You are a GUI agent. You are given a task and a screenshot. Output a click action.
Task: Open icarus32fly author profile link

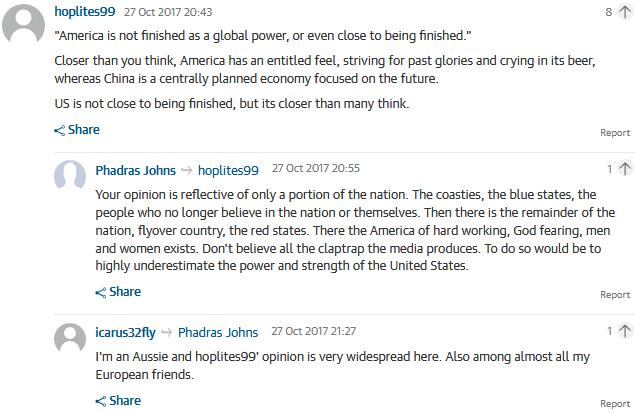coord(126,332)
